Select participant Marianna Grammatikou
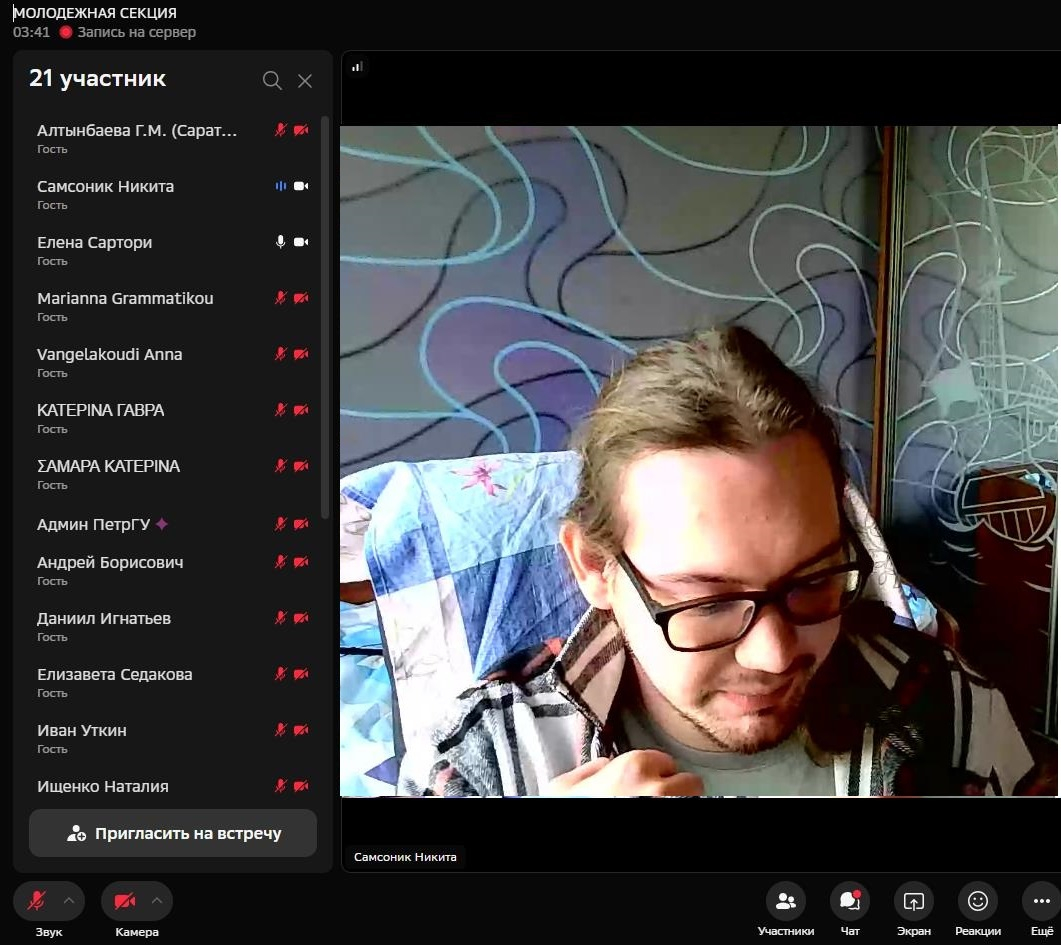The image size is (1061, 945). point(125,298)
